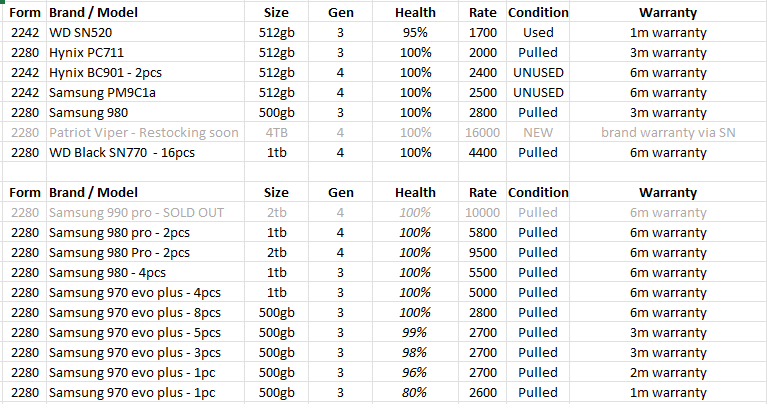
Task: Click the 95% health cell
Action: tap(415, 32)
